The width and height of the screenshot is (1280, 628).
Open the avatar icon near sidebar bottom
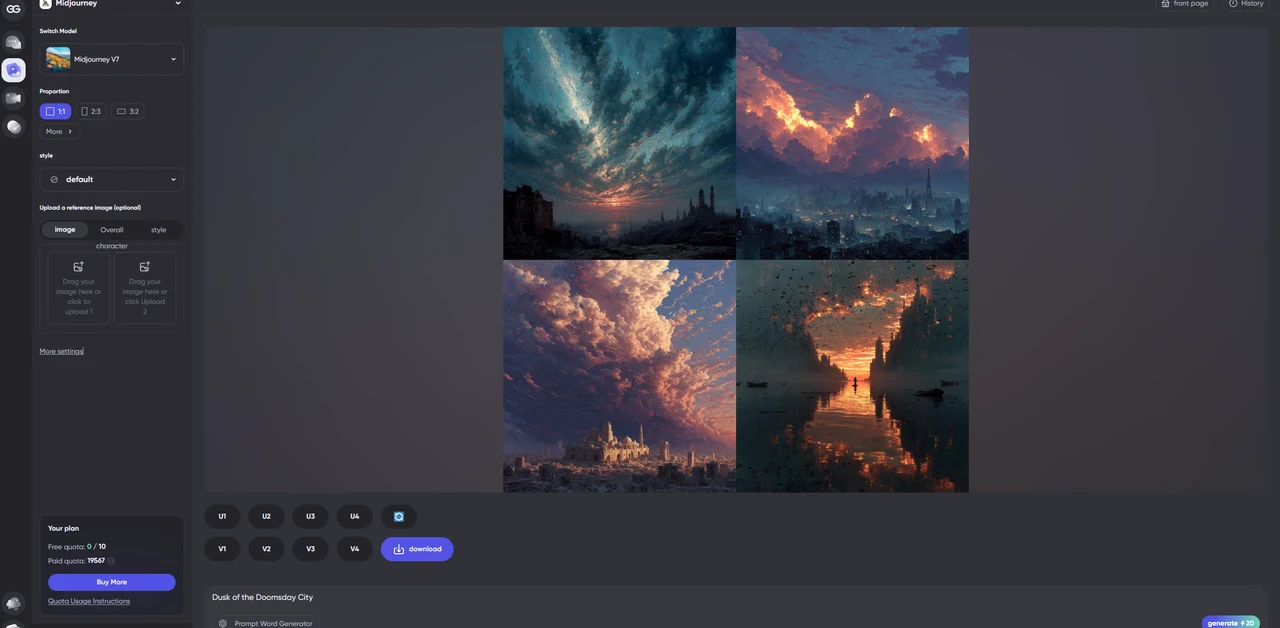(14, 603)
